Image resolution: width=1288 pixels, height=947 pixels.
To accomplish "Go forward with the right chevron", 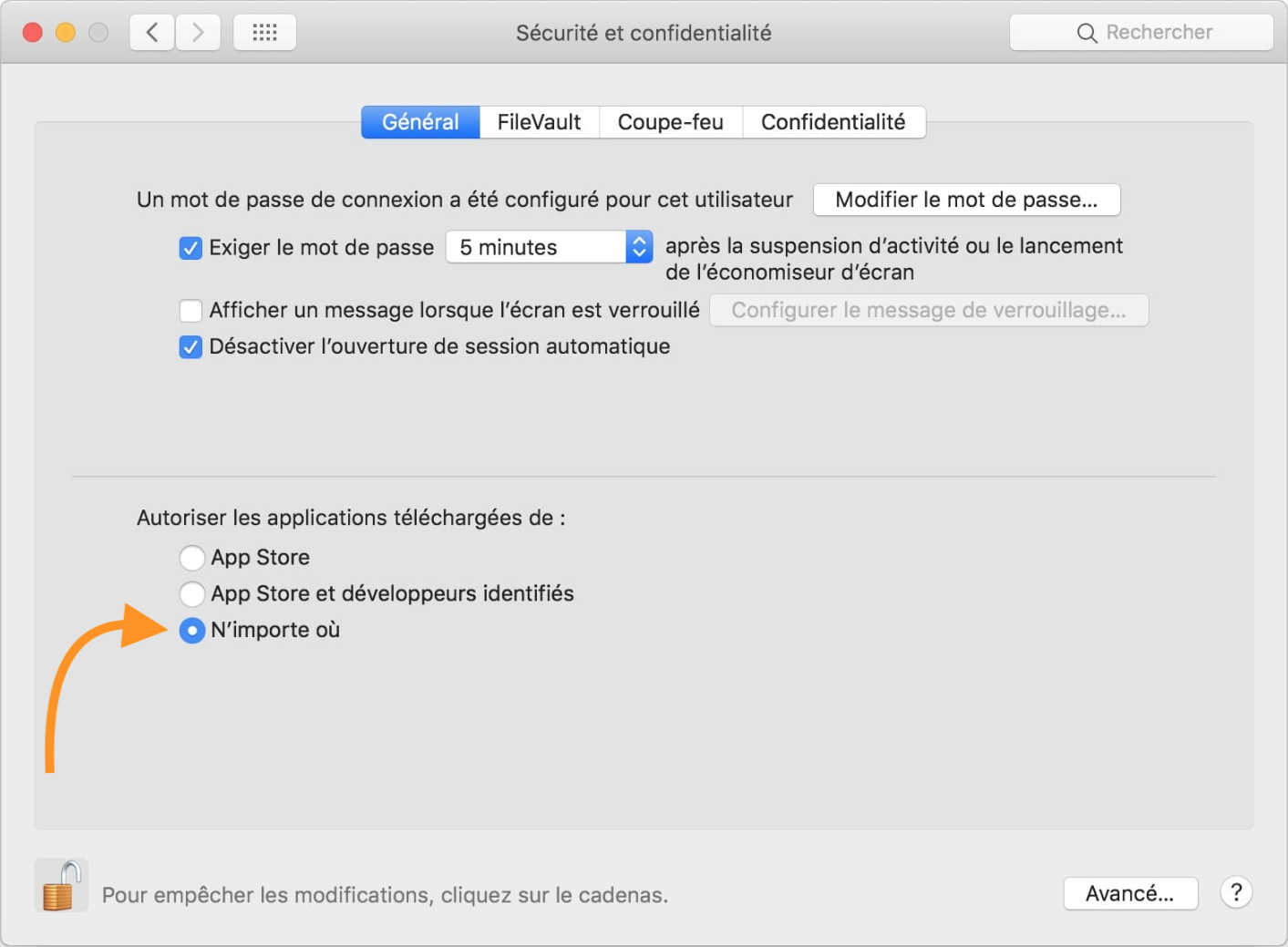I will (198, 33).
